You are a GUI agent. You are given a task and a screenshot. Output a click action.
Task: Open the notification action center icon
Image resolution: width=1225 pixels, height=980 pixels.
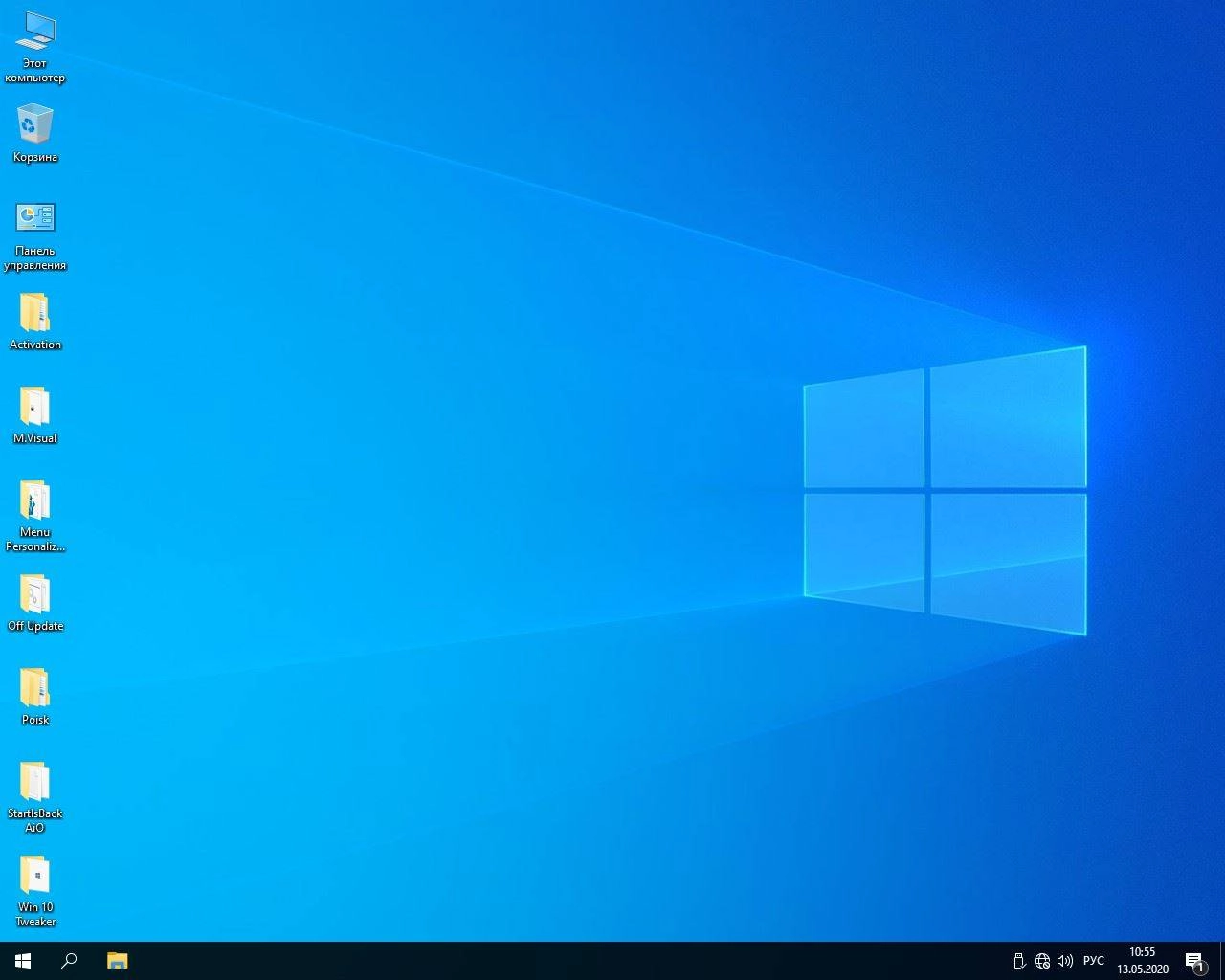tap(1194, 961)
